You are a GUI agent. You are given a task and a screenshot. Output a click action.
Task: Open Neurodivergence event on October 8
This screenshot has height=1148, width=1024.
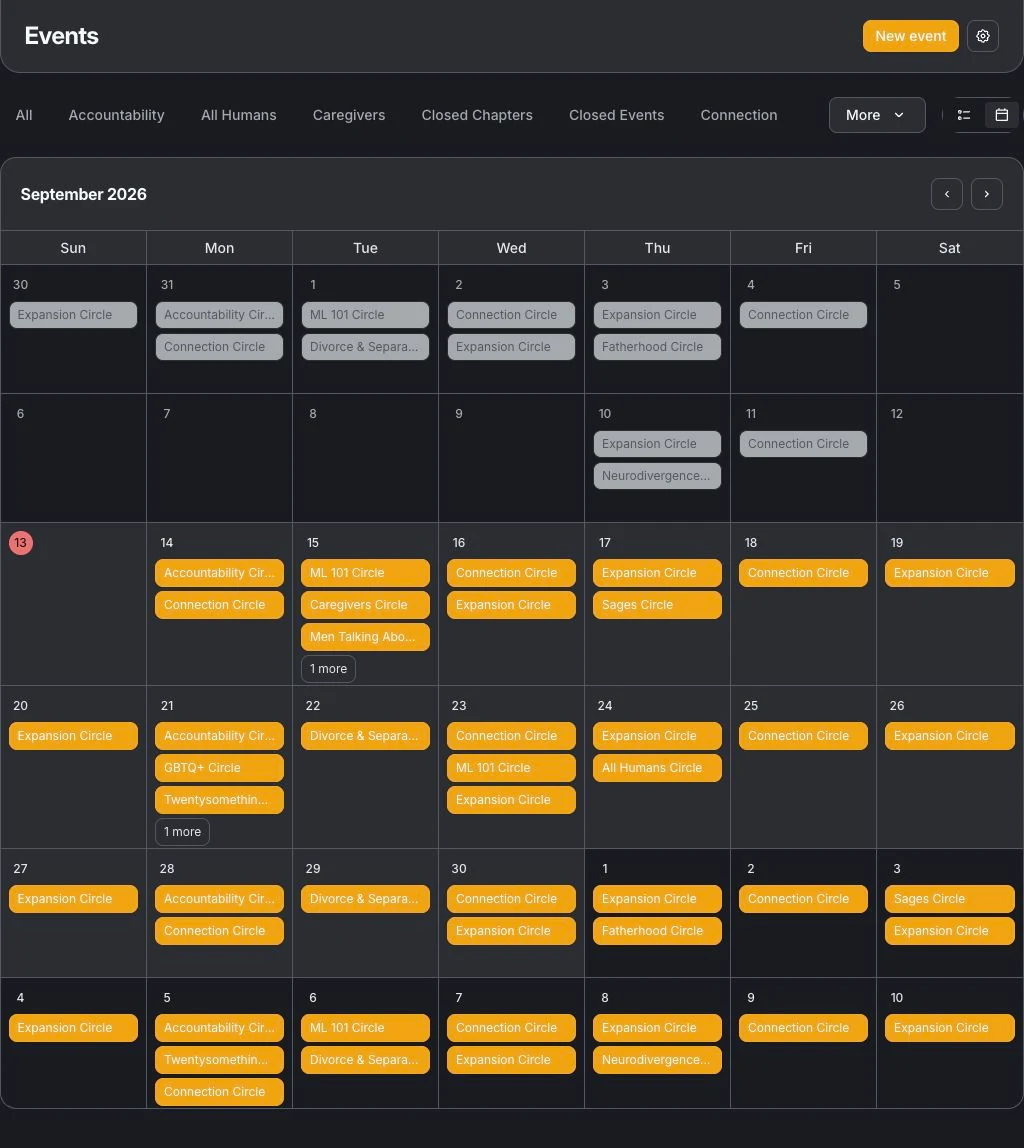pyautogui.click(x=657, y=1060)
